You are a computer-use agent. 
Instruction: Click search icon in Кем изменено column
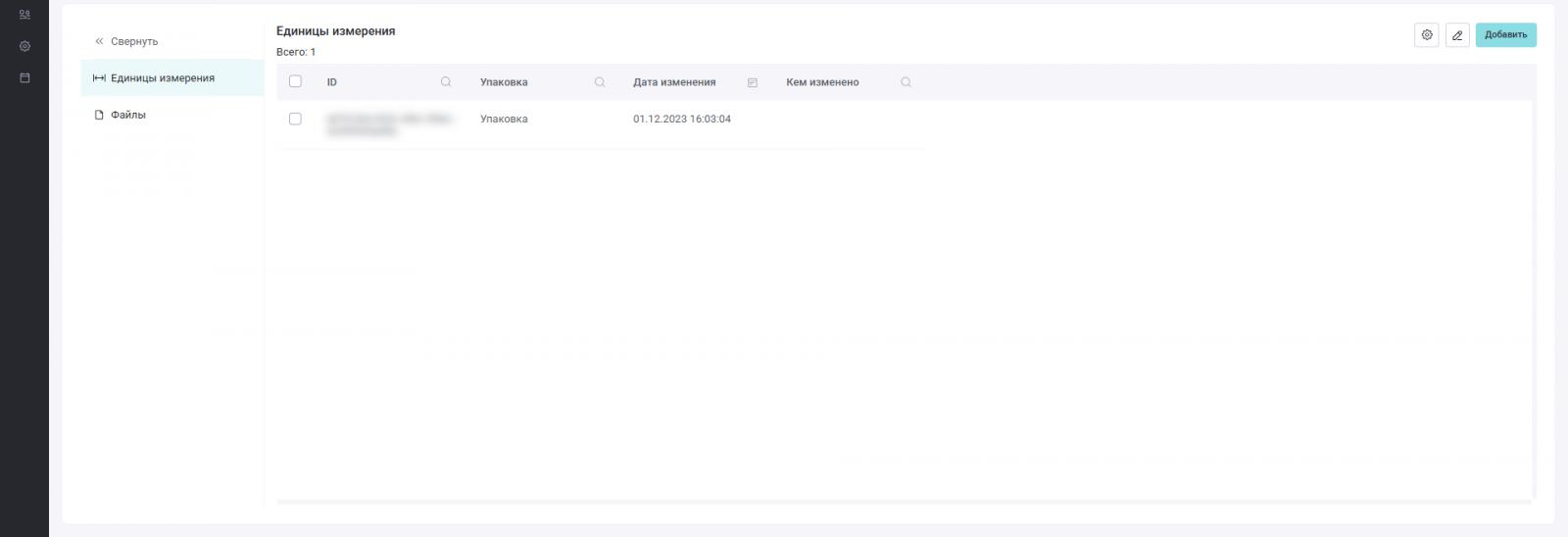(x=906, y=82)
